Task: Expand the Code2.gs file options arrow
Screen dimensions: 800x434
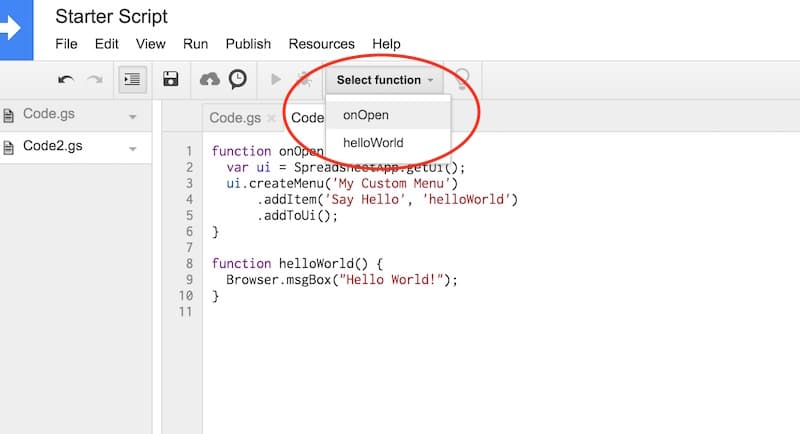Action: pos(132,149)
